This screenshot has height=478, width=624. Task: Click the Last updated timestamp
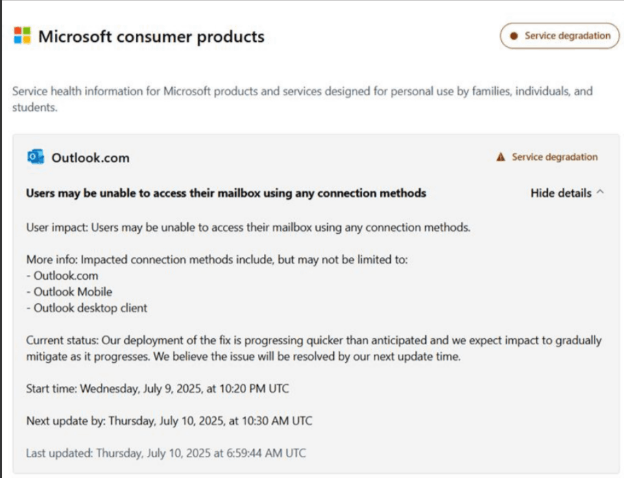[x=166, y=453]
